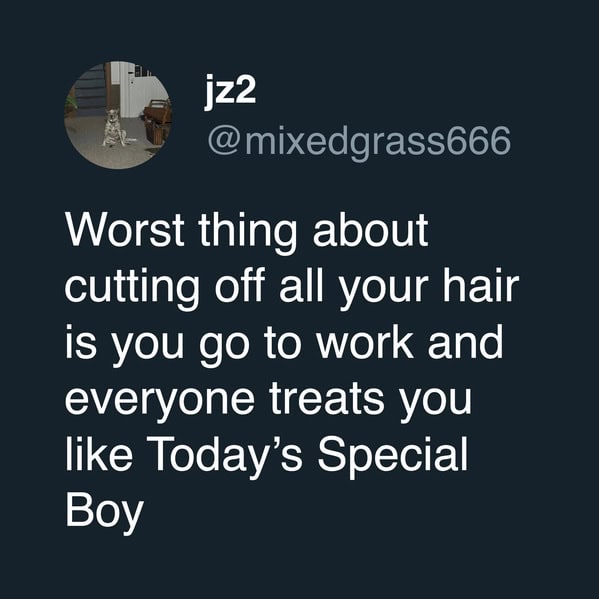Image resolution: width=599 pixels, height=599 pixels.
Task: Click the word "treats" in the tweet
Action: [x=327, y=400]
